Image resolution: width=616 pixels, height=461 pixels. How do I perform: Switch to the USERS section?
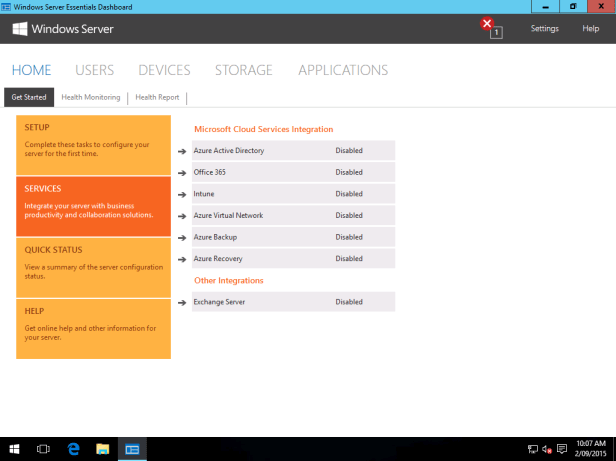click(x=94, y=70)
